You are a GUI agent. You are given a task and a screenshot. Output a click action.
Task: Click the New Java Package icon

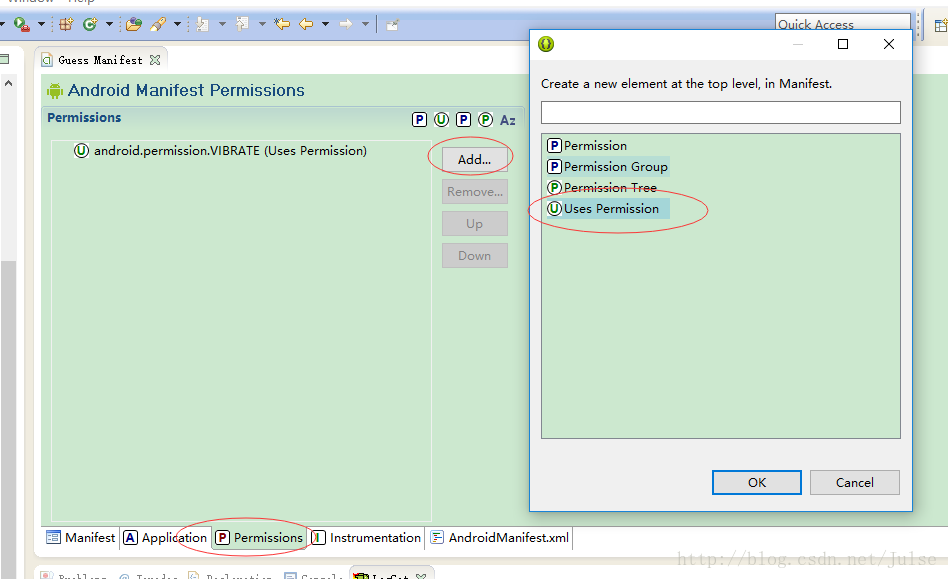pyautogui.click(x=66, y=24)
